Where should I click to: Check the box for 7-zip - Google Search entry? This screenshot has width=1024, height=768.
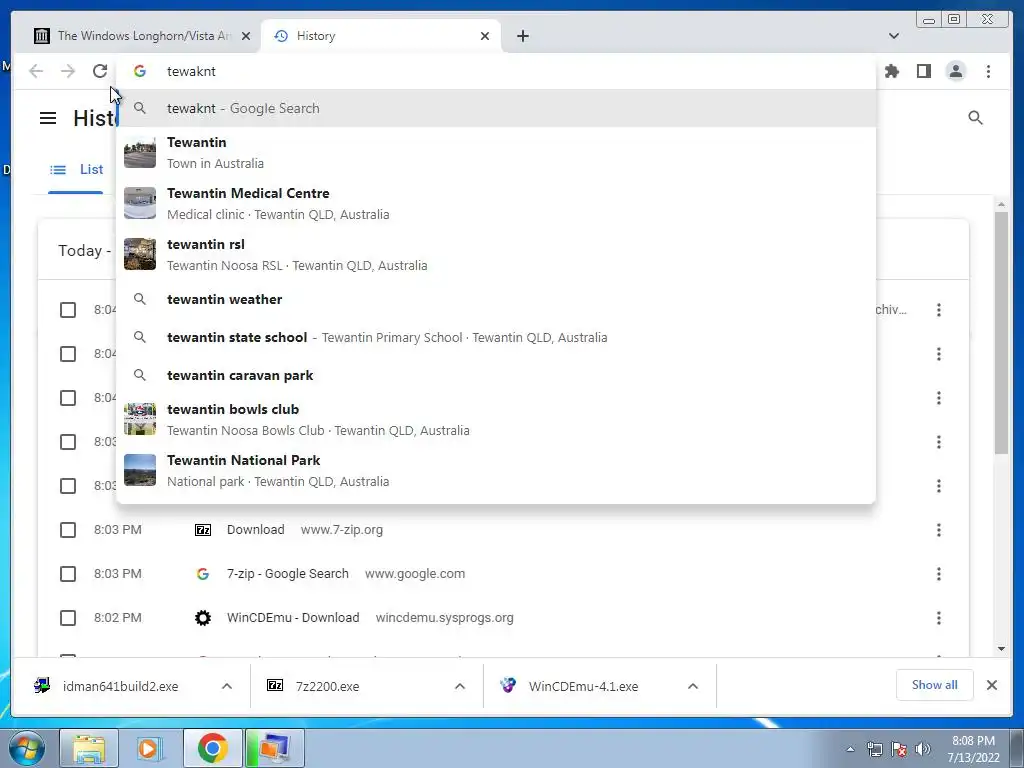pyautogui.click(x=68, y=574)
